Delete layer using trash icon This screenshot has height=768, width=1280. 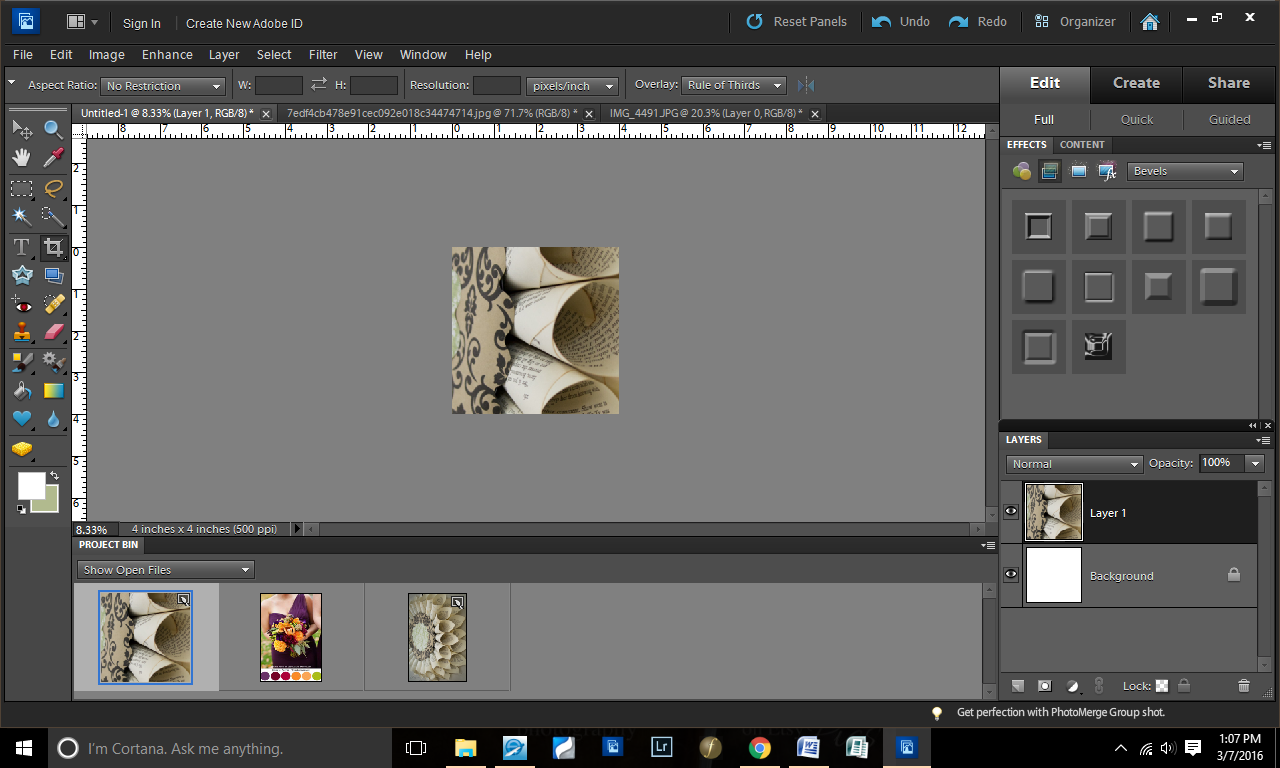pos(1243,686)
